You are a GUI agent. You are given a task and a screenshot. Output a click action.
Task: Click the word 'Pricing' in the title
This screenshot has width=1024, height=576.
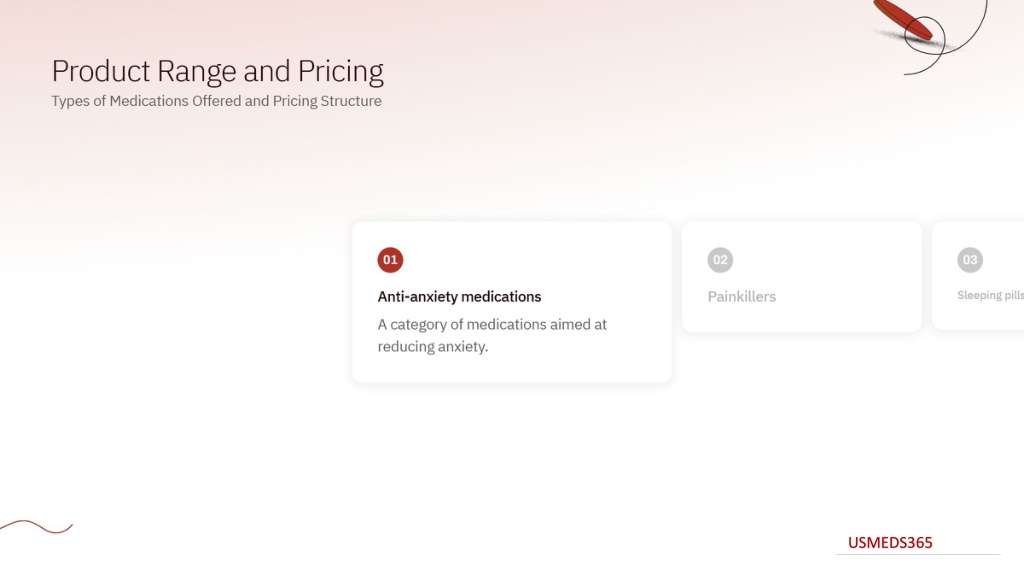341,72
